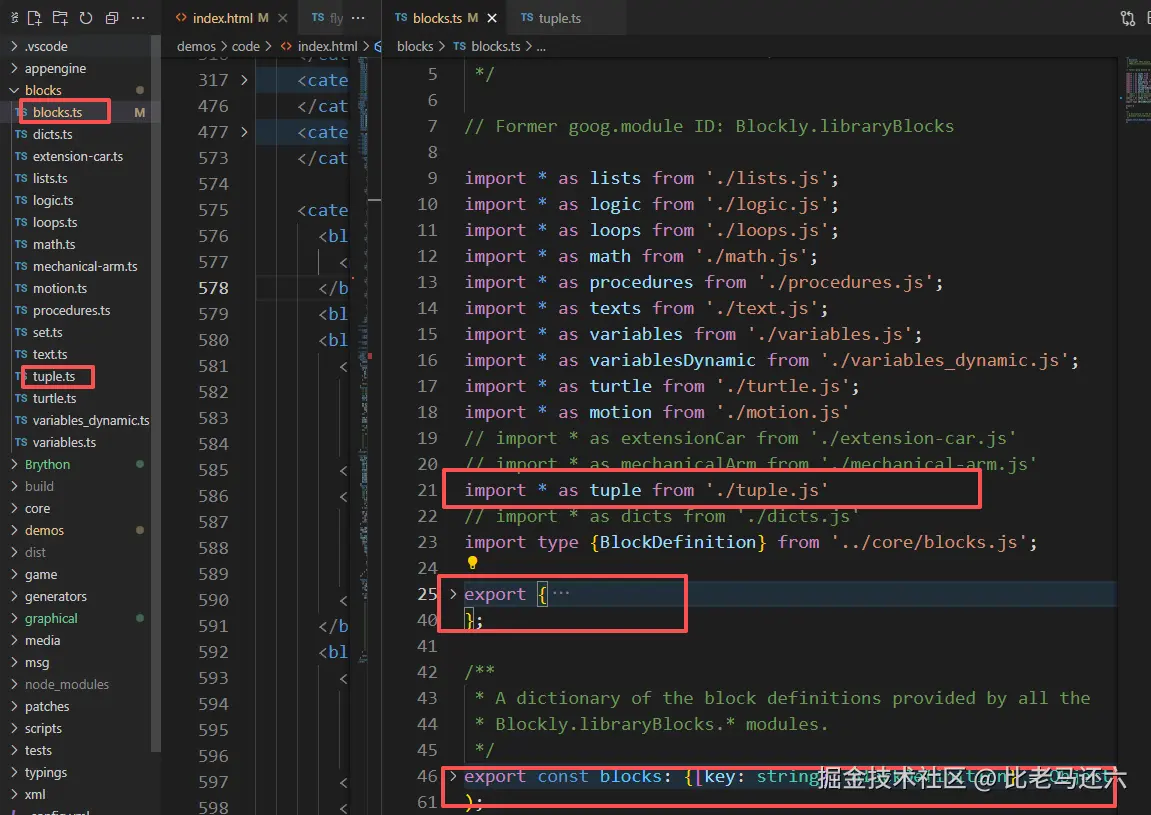The width and height of the screenshot is (1151, 815).
Task: Click the open changes compare icon
Action: pyautogui.click(x=1128, y=18)
